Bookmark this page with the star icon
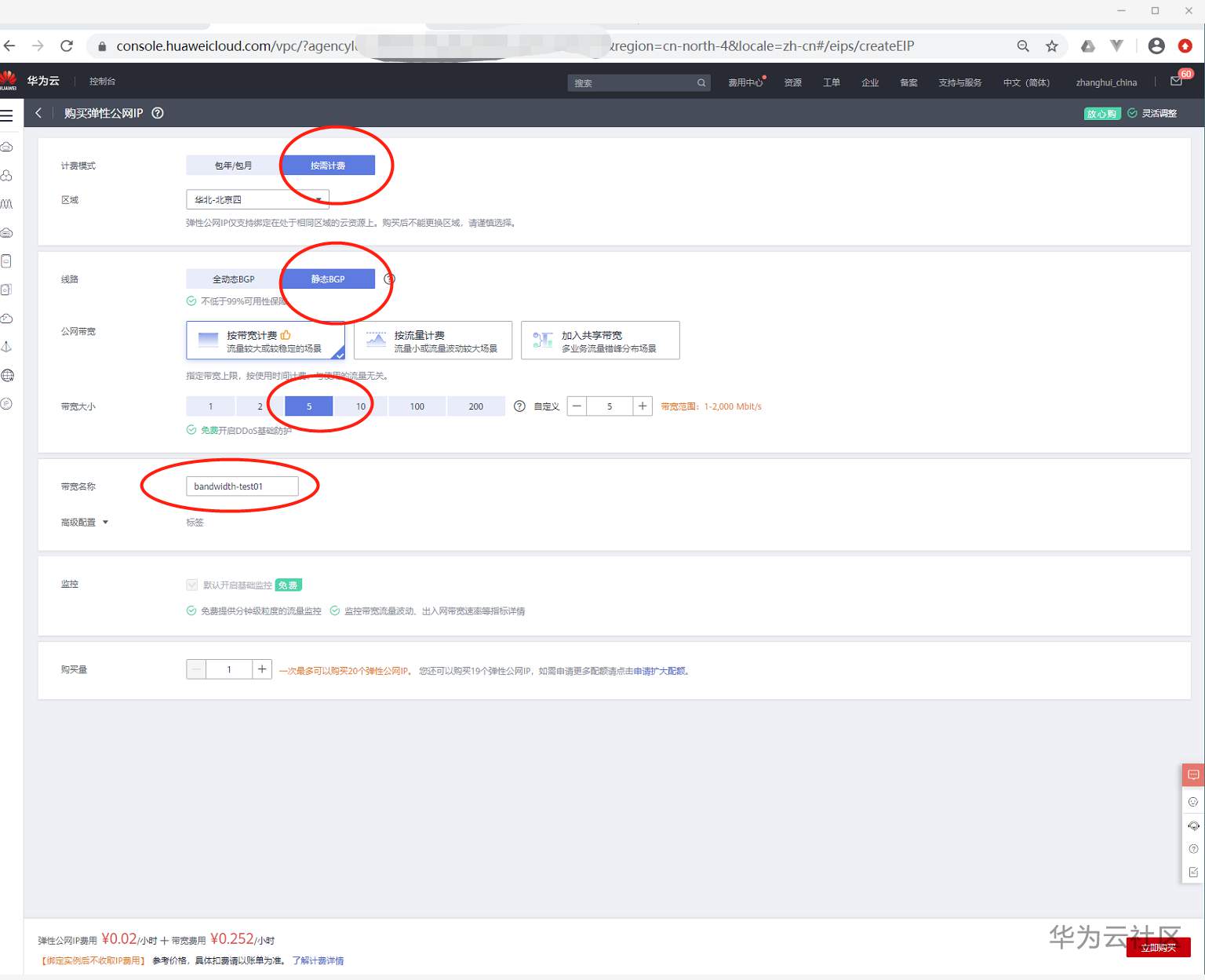Screen dimensions: 1205x980 tap(1052, 46)
